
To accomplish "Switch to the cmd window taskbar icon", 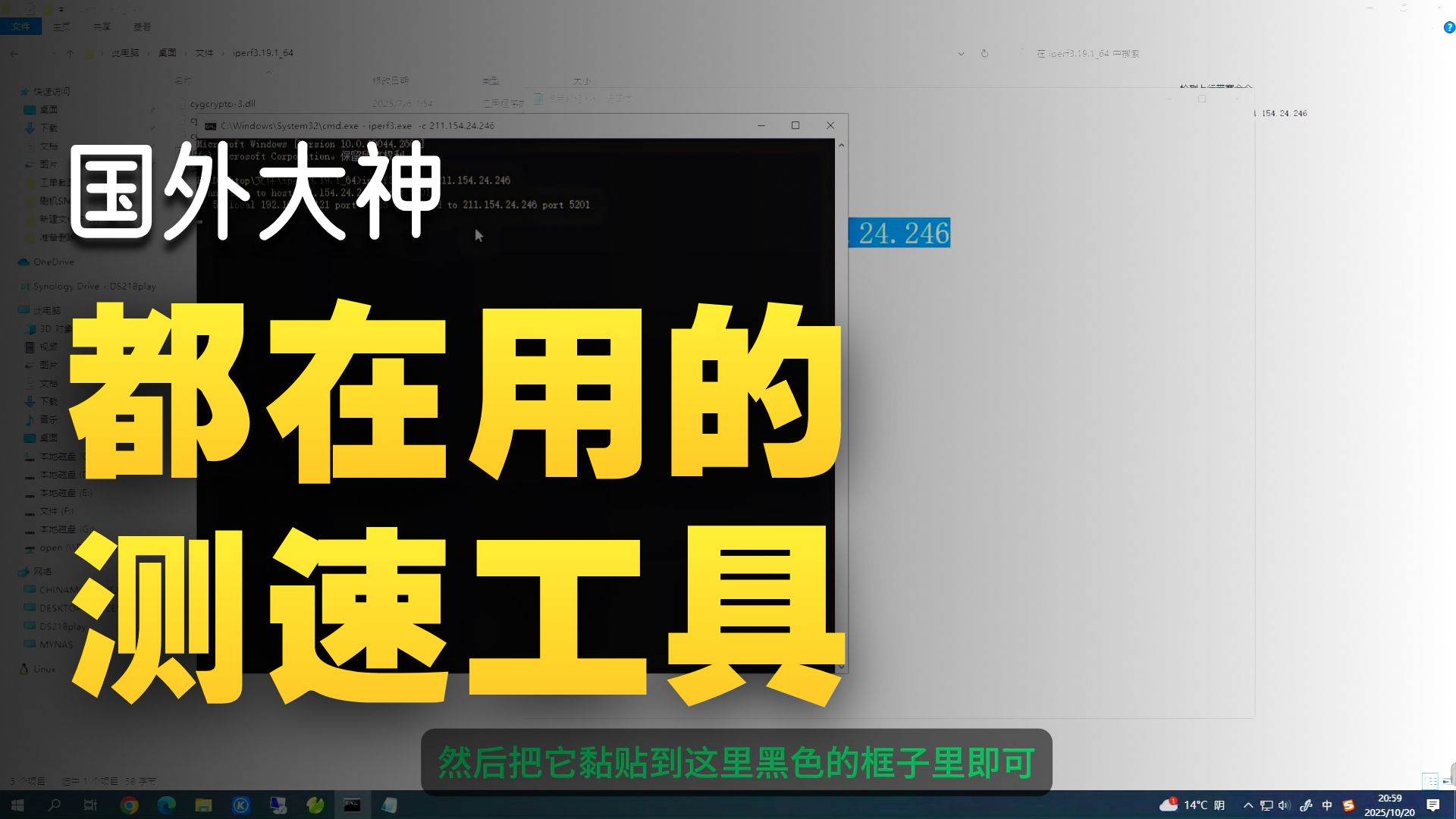I will tap(352, 805).
